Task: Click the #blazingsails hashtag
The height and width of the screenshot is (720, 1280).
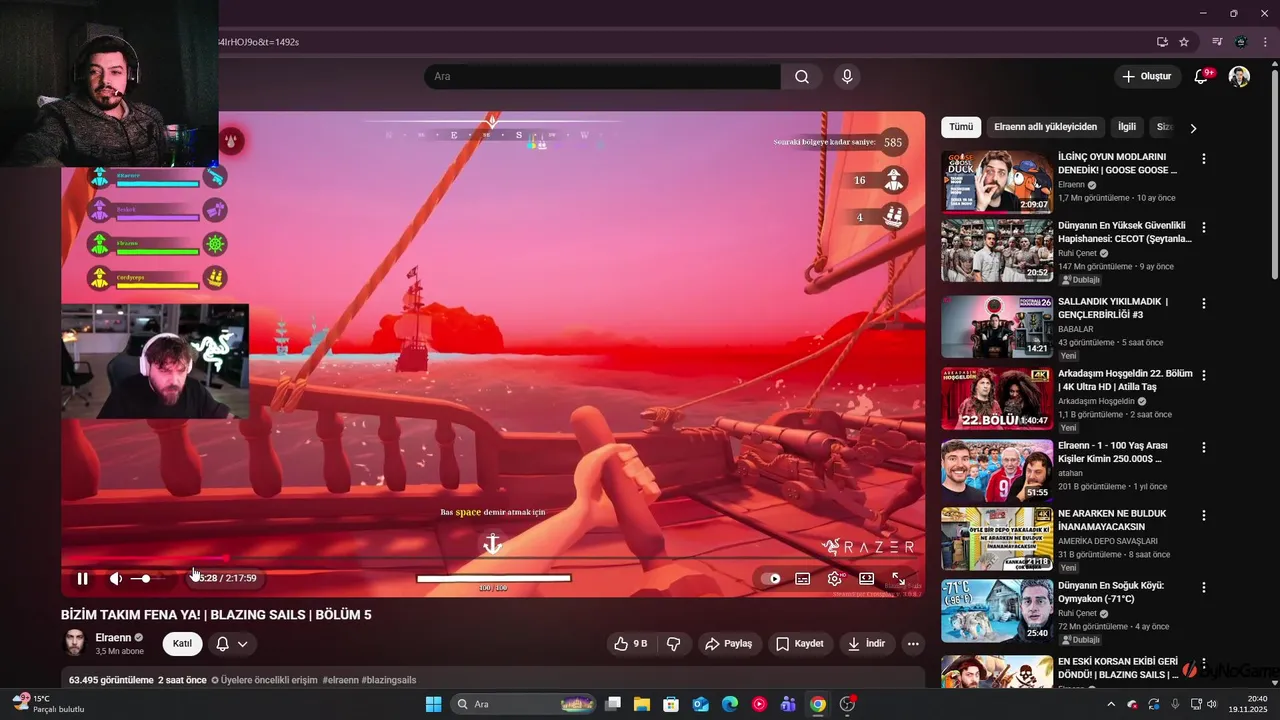Action: [389, 680]
